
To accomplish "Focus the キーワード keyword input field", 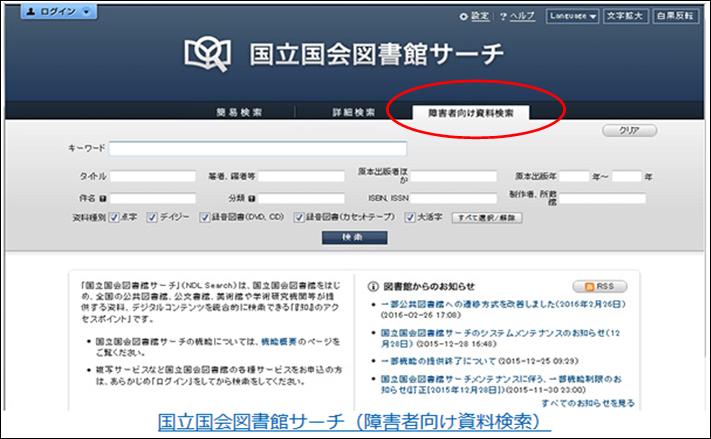I will 258,149.
